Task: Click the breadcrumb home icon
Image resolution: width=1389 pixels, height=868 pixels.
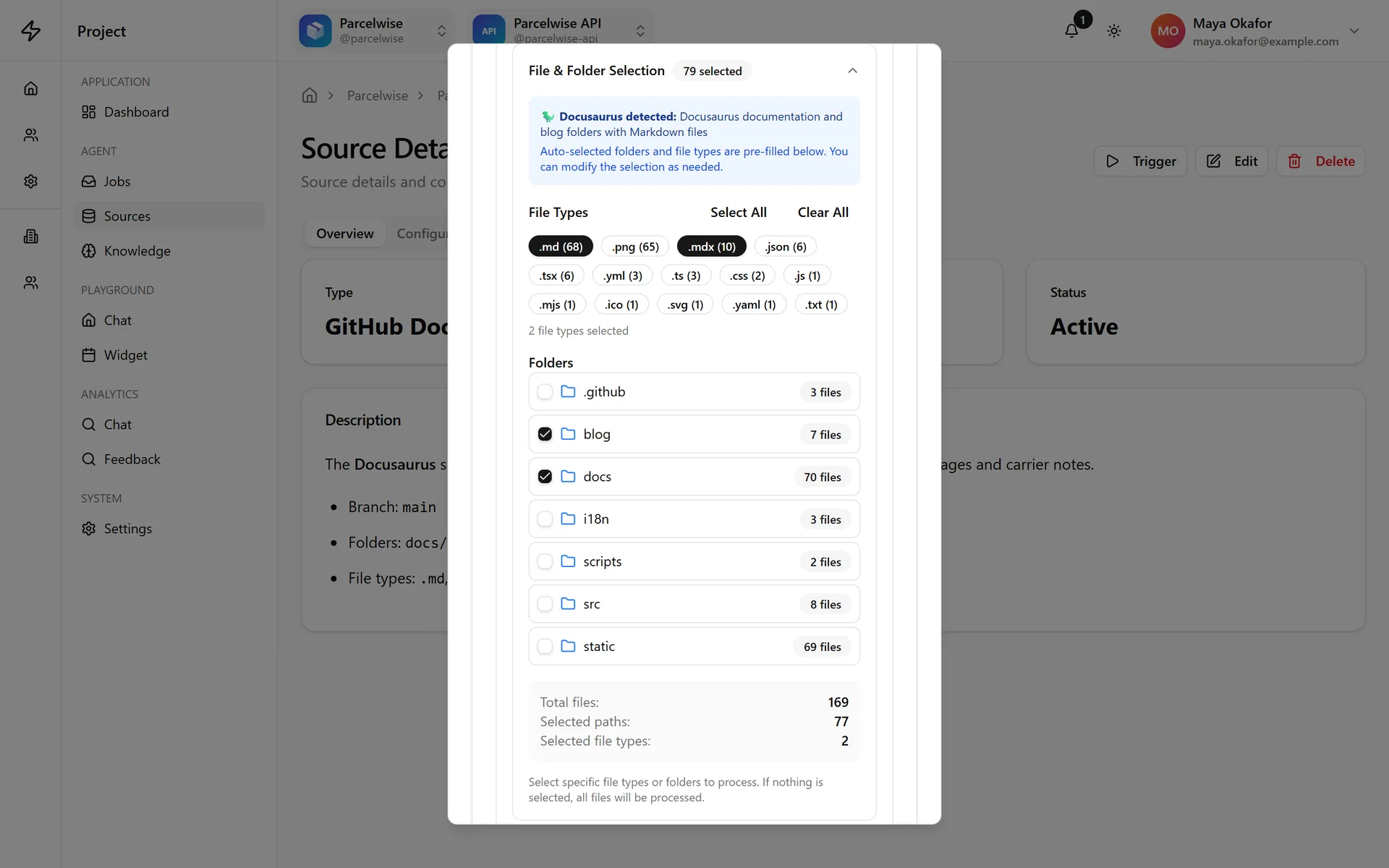Action: pyautogui.click(x=310, y=95)
